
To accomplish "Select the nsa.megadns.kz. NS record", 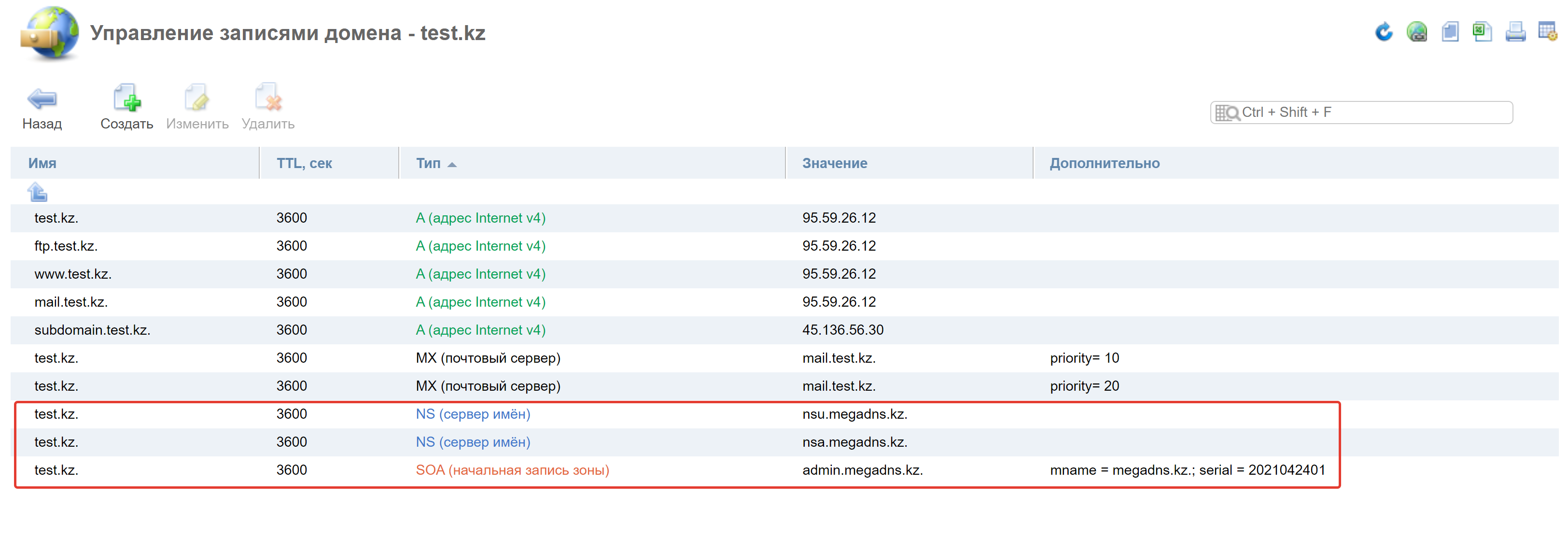I will (784, 442).
